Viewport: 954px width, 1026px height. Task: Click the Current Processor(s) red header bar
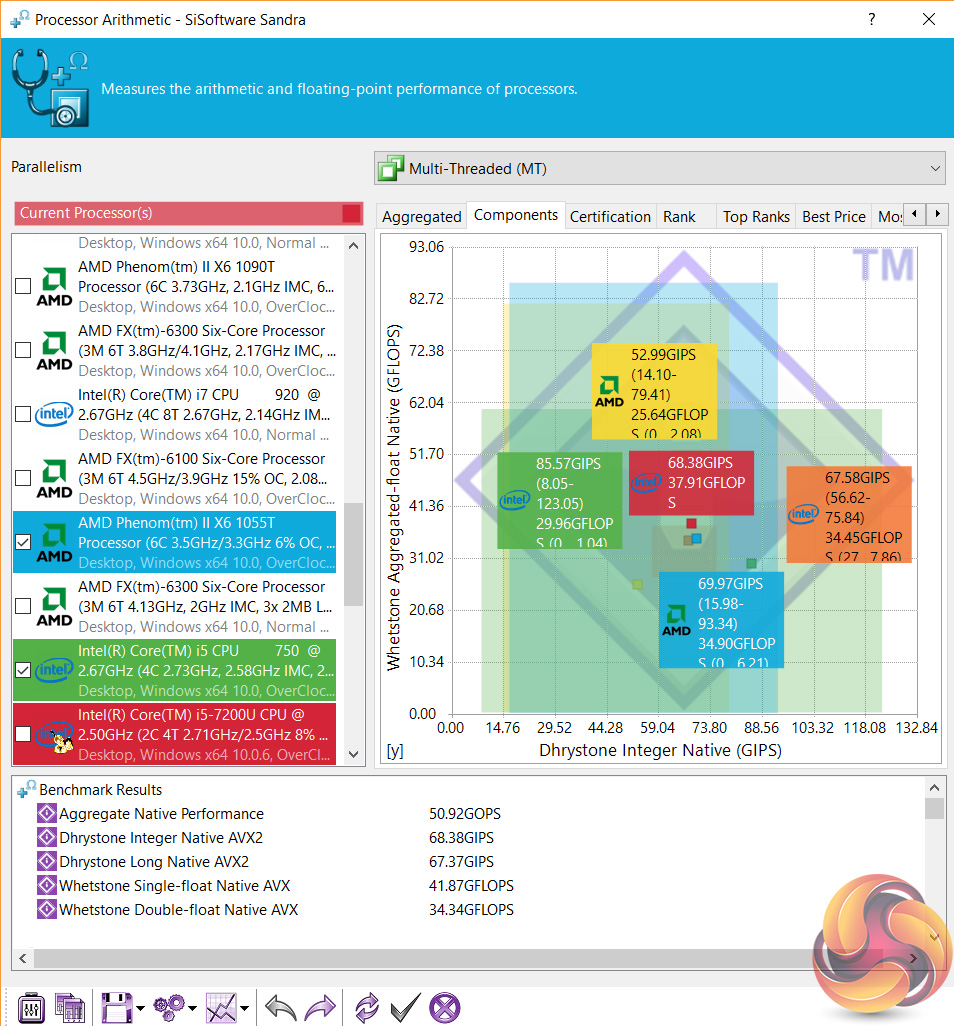(188, 213)
